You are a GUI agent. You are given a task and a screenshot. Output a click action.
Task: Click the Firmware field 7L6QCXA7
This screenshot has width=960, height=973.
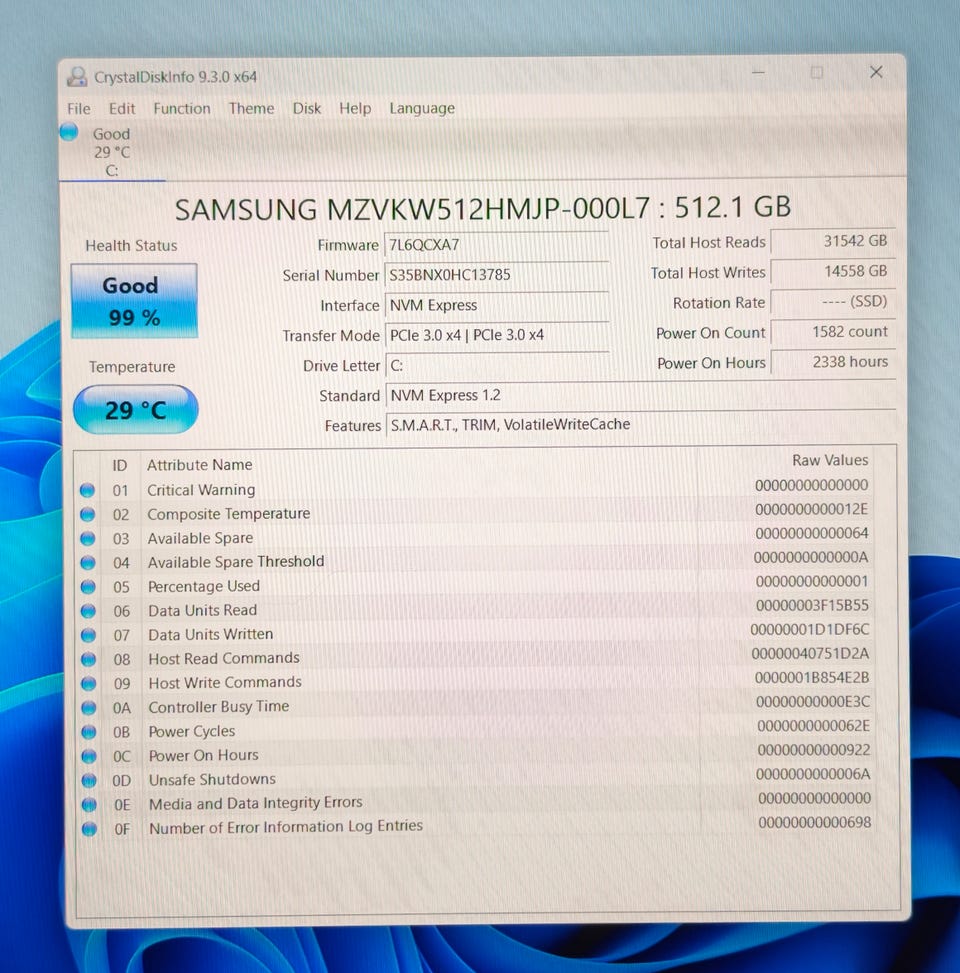(496, 244)
